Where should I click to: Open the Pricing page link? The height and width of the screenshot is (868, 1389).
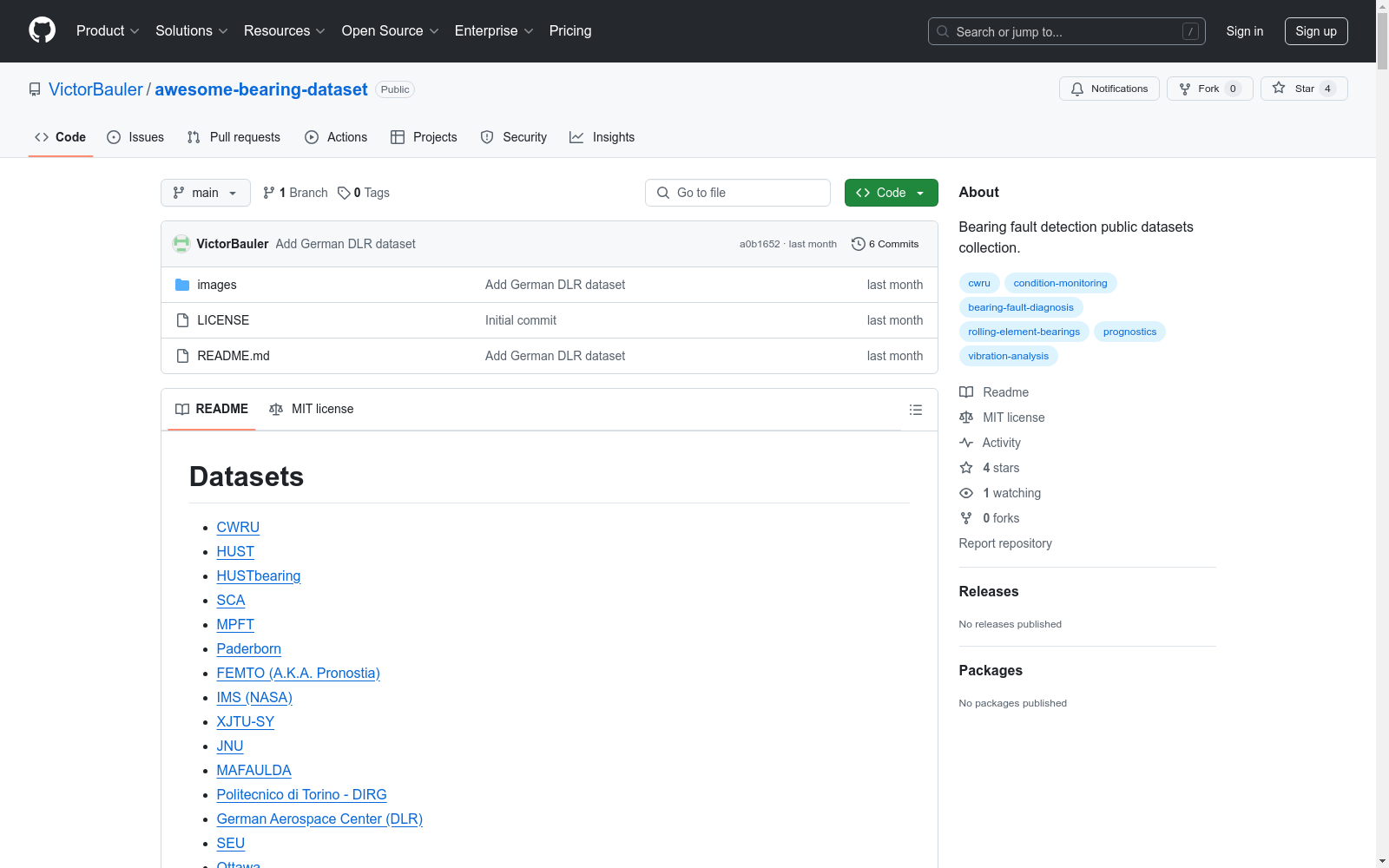(x=570, y=31)
